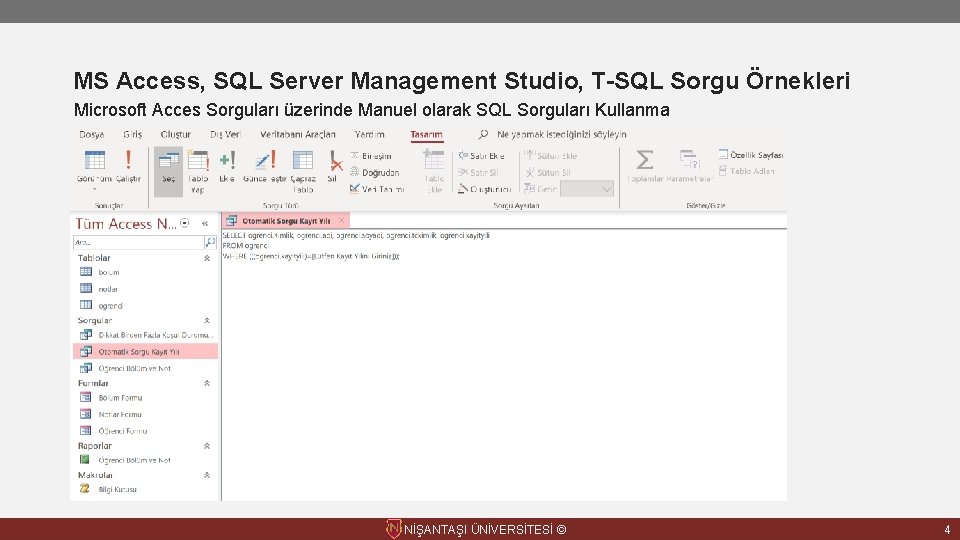Open the Tüm Access Nesneleri pane dropdown
The height and width of the screenshot is (540, 960).
point(184,223)
